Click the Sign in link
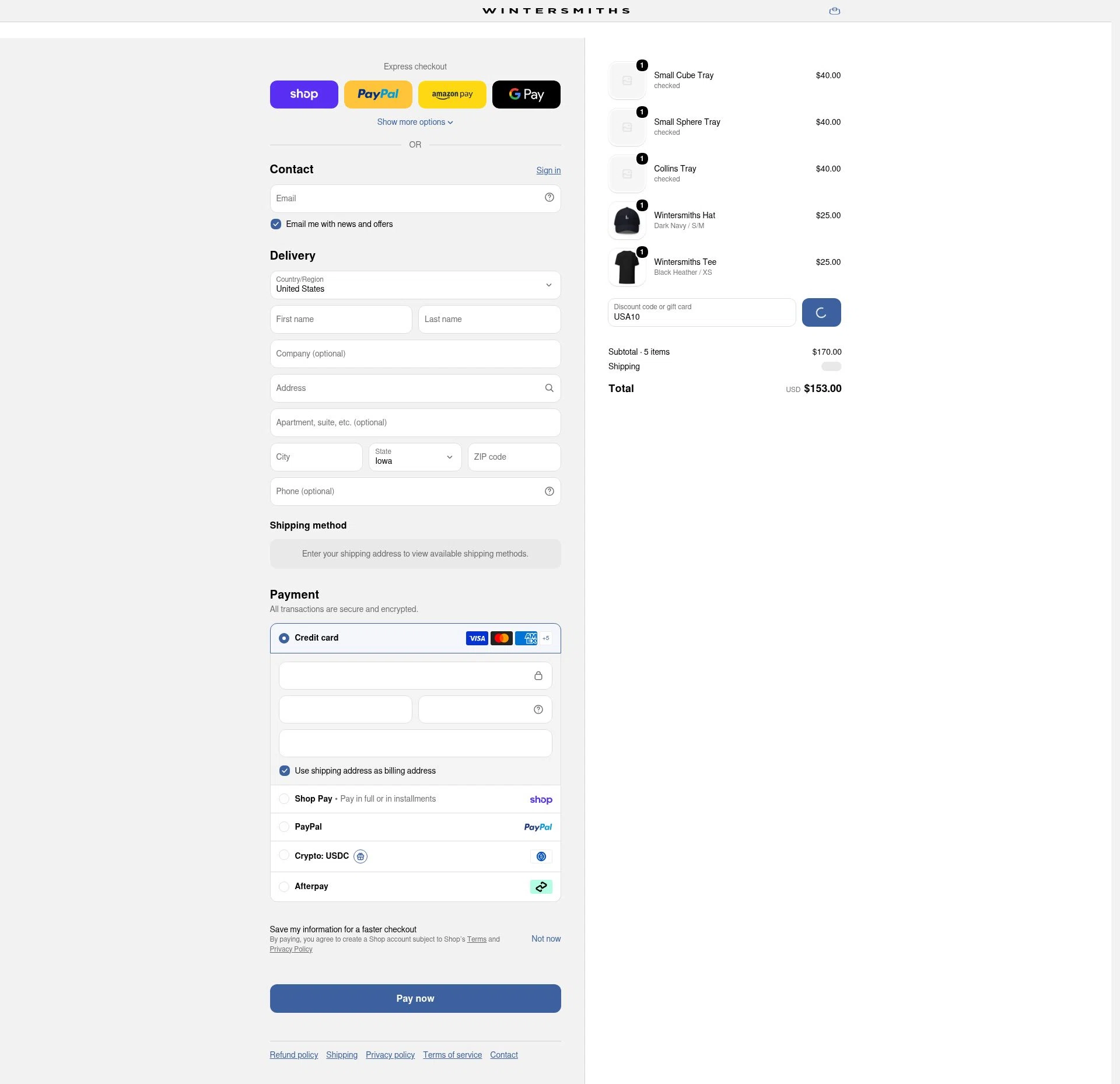The width and height of the screenshot is (1120, 1084). point(548,170)
